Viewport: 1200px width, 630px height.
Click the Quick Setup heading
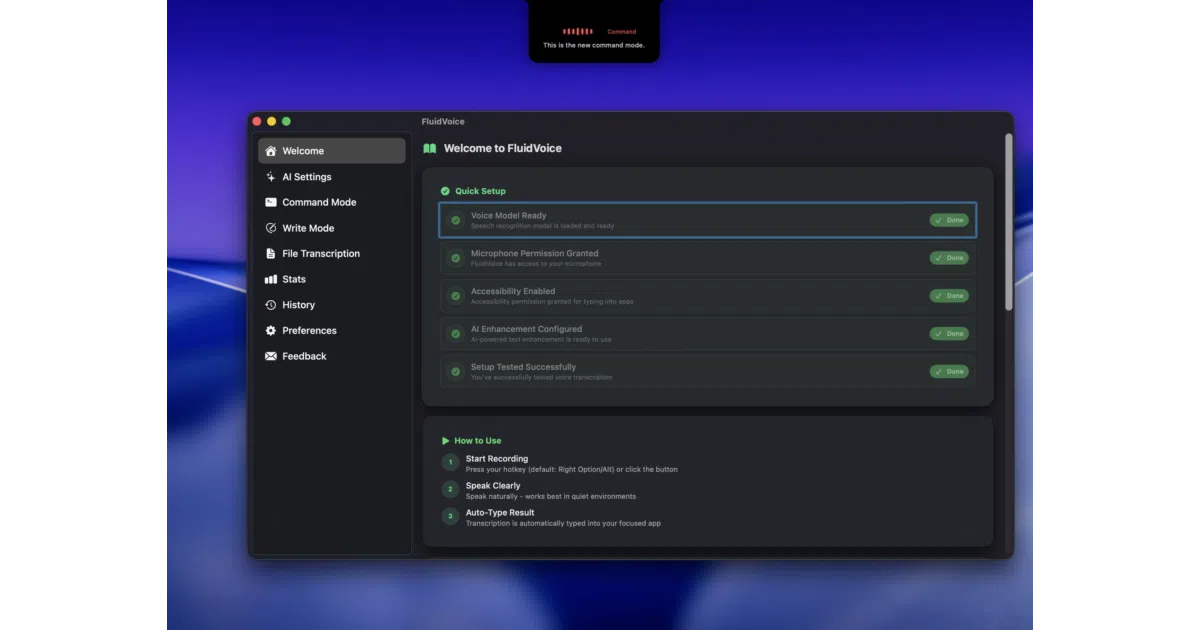coord(481,191)
